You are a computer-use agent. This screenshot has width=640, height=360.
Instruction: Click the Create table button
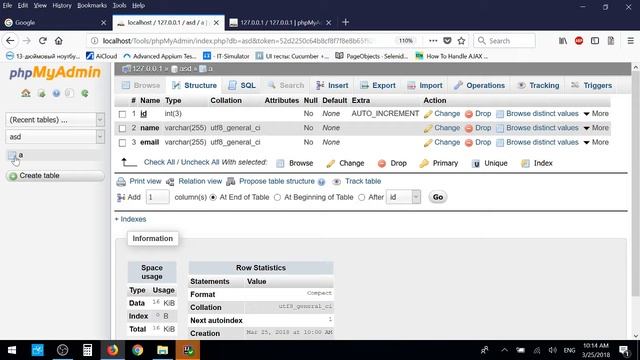point(55,176)
